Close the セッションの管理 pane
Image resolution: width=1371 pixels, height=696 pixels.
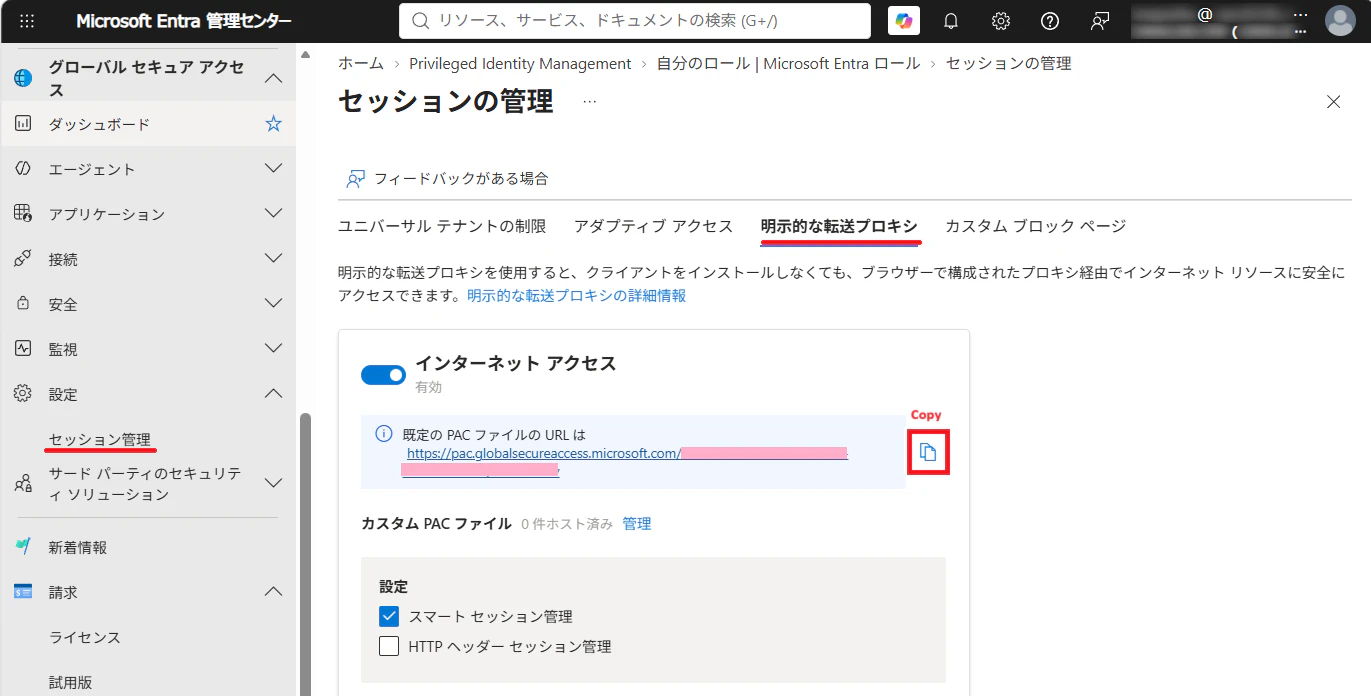1333,101
